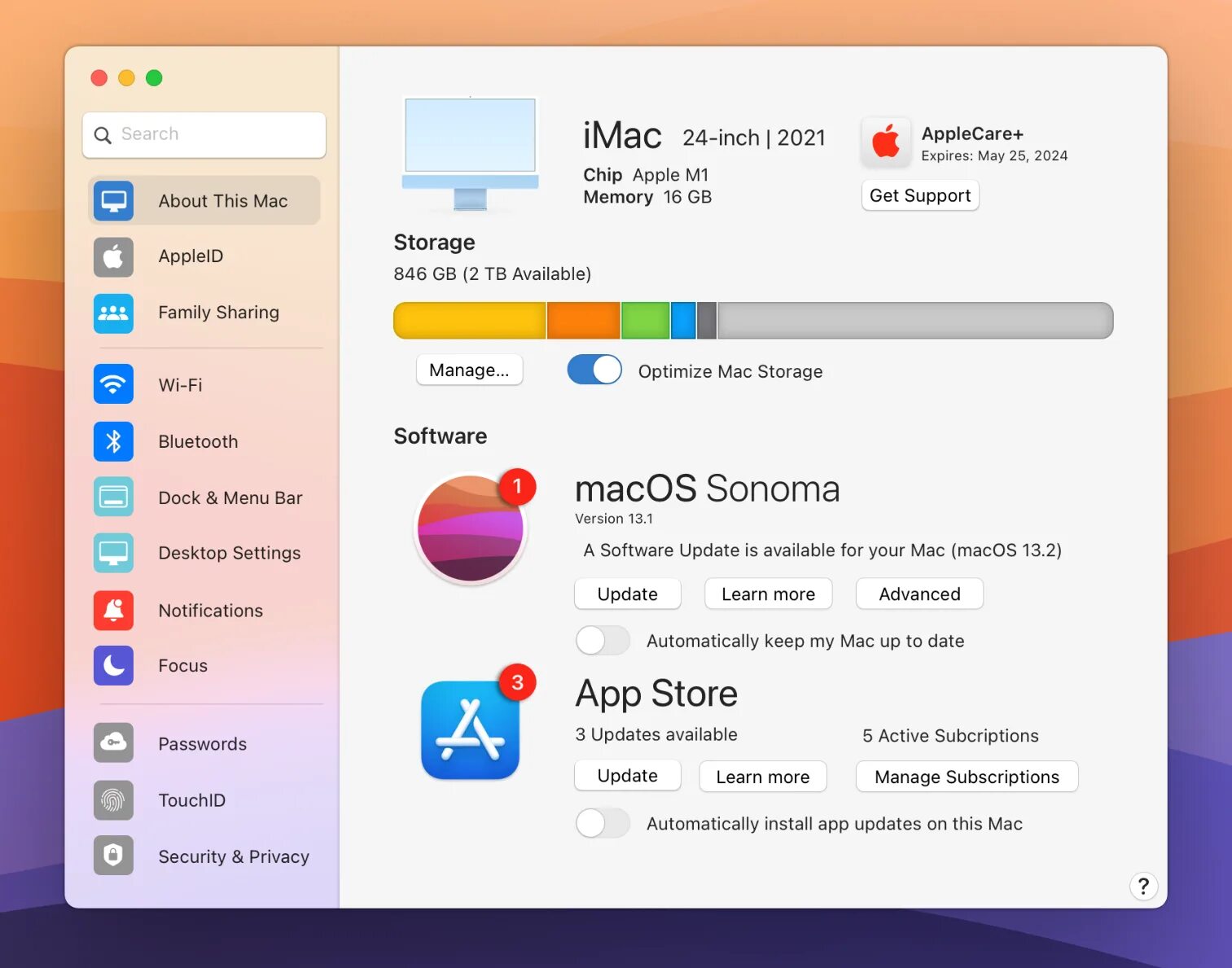Enable automatically keep my Mac up to date
The image size is (1232, 968).
[x=603, y=641]
